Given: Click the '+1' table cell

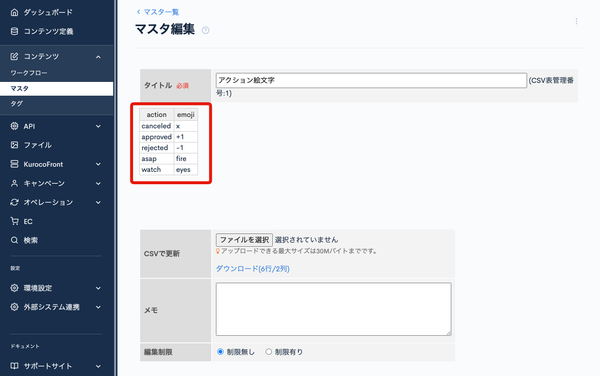Looking at the screenshot, I should click(186, 137).
